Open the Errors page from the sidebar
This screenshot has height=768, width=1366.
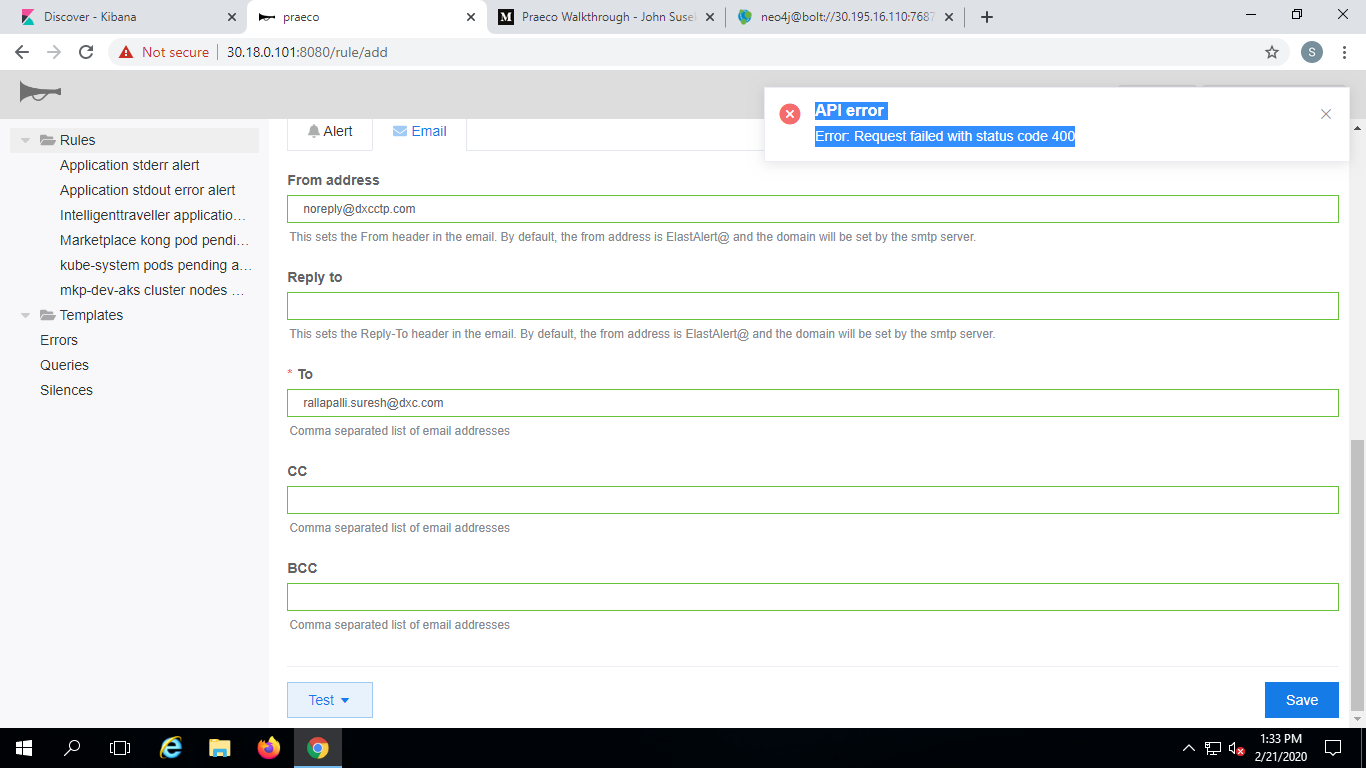pyautogui.click(x=58, y=340)
